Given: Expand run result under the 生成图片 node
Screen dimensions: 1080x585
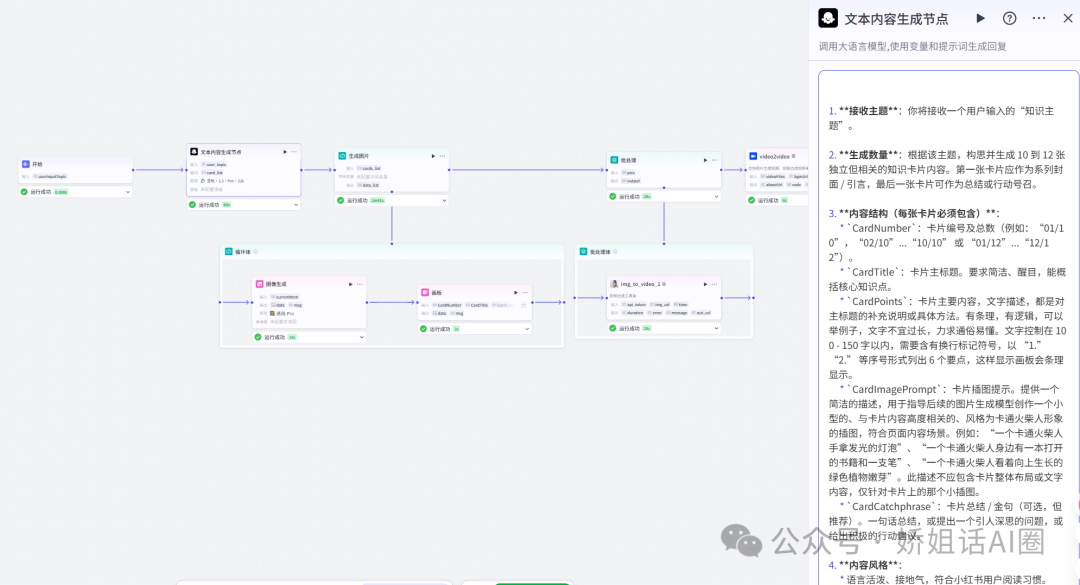Looking at the screenshot, I should (x=444, y=201).
